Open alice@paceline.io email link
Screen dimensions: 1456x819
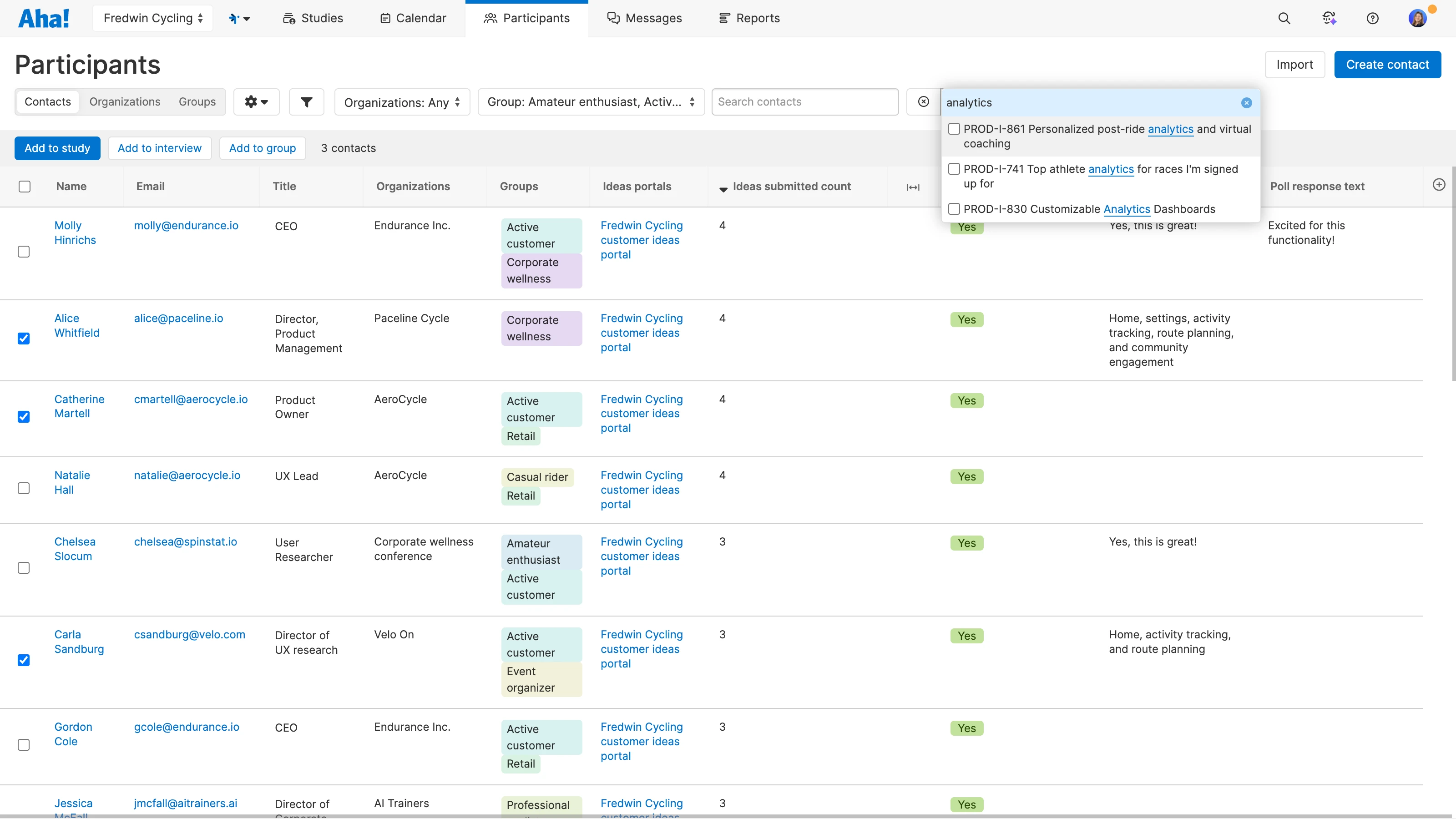click(179, 318)
